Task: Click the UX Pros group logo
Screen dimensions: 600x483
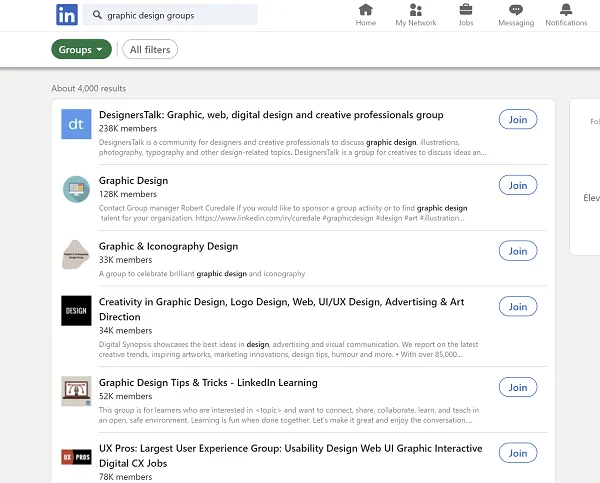Action: (x=76, y=456)
